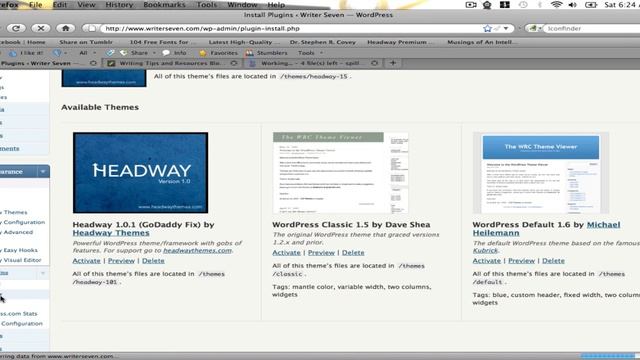The image size is (640, 360).
Task: Open the Bookmarks menu
Action: pos(164,5)
